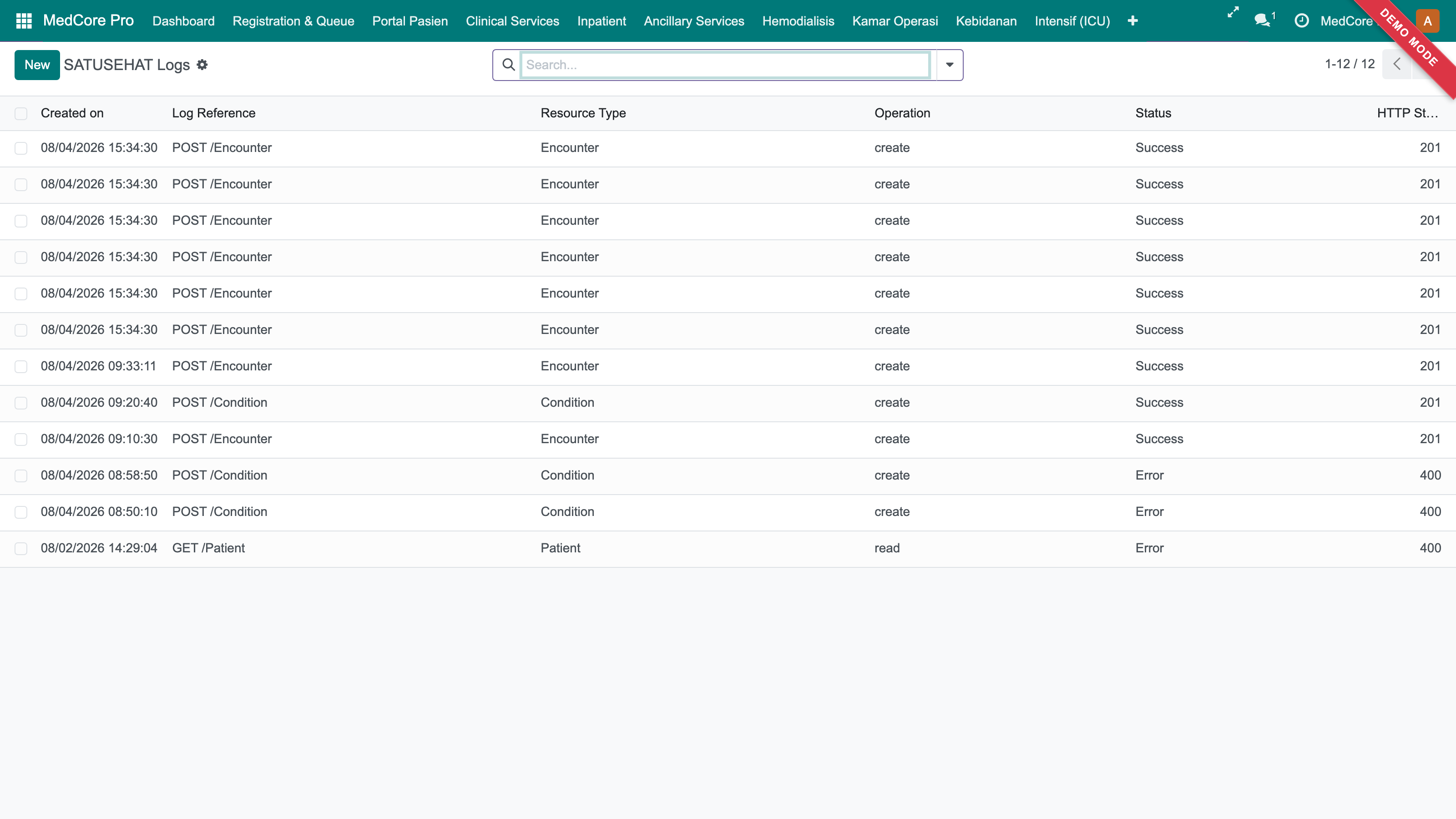
Task: Sort by the Operation column header
Action: 902,113
